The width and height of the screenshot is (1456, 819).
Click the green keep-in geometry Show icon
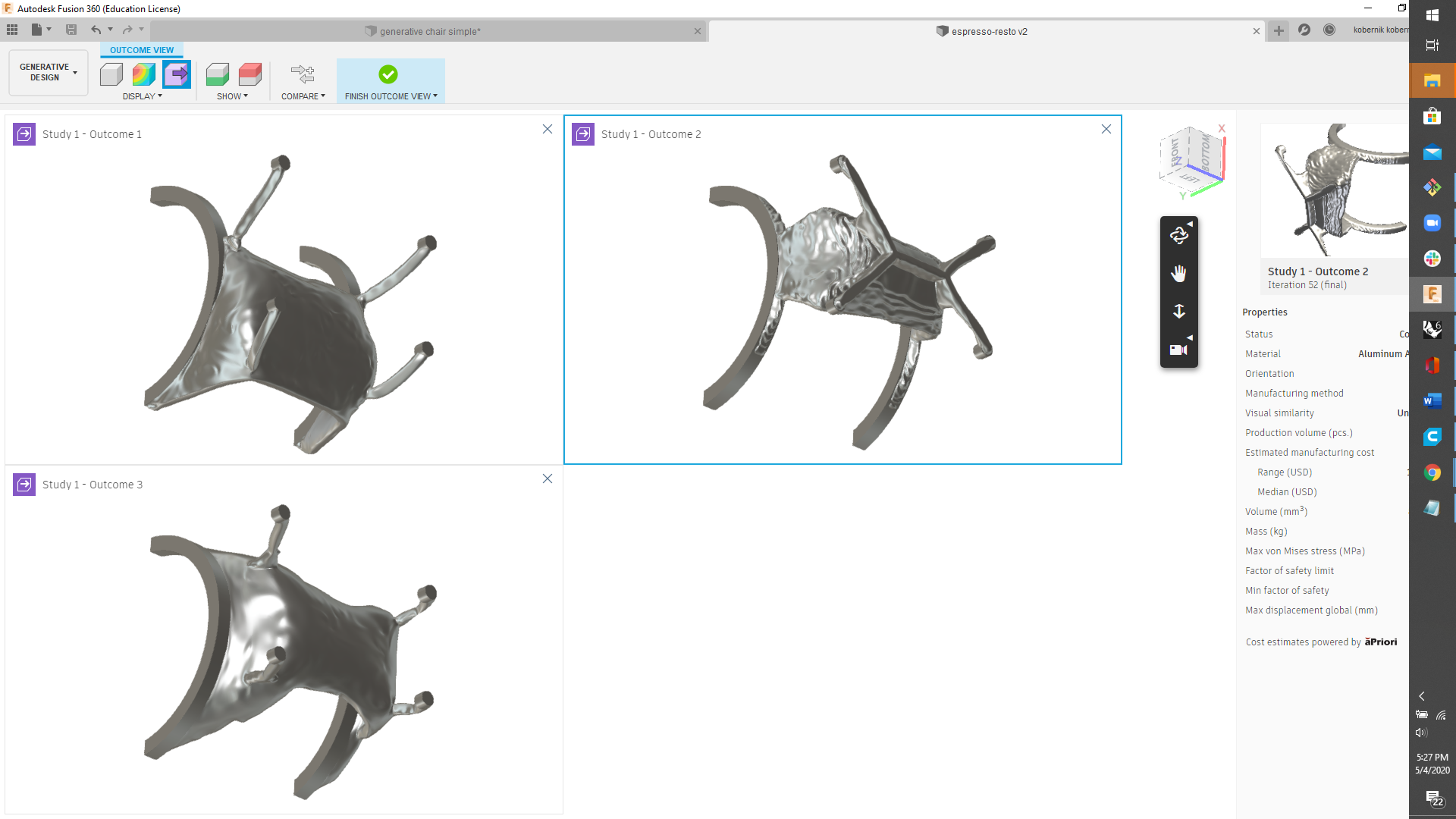218,74
